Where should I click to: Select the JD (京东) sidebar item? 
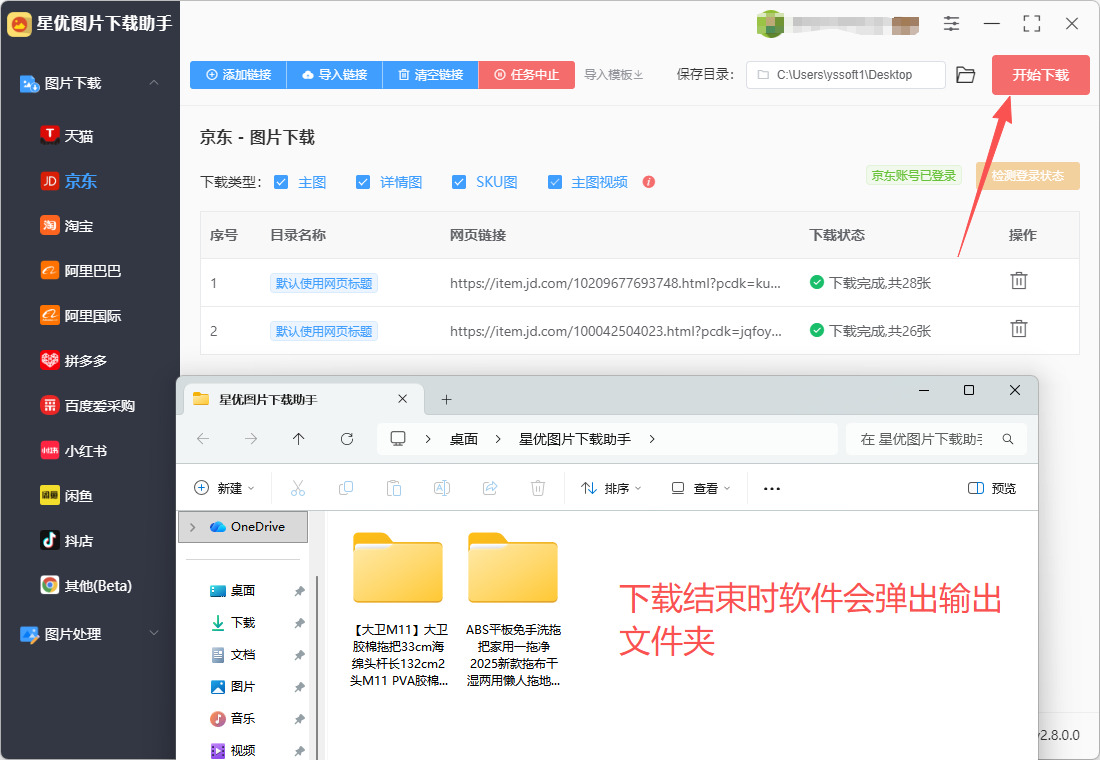(69, 181)
